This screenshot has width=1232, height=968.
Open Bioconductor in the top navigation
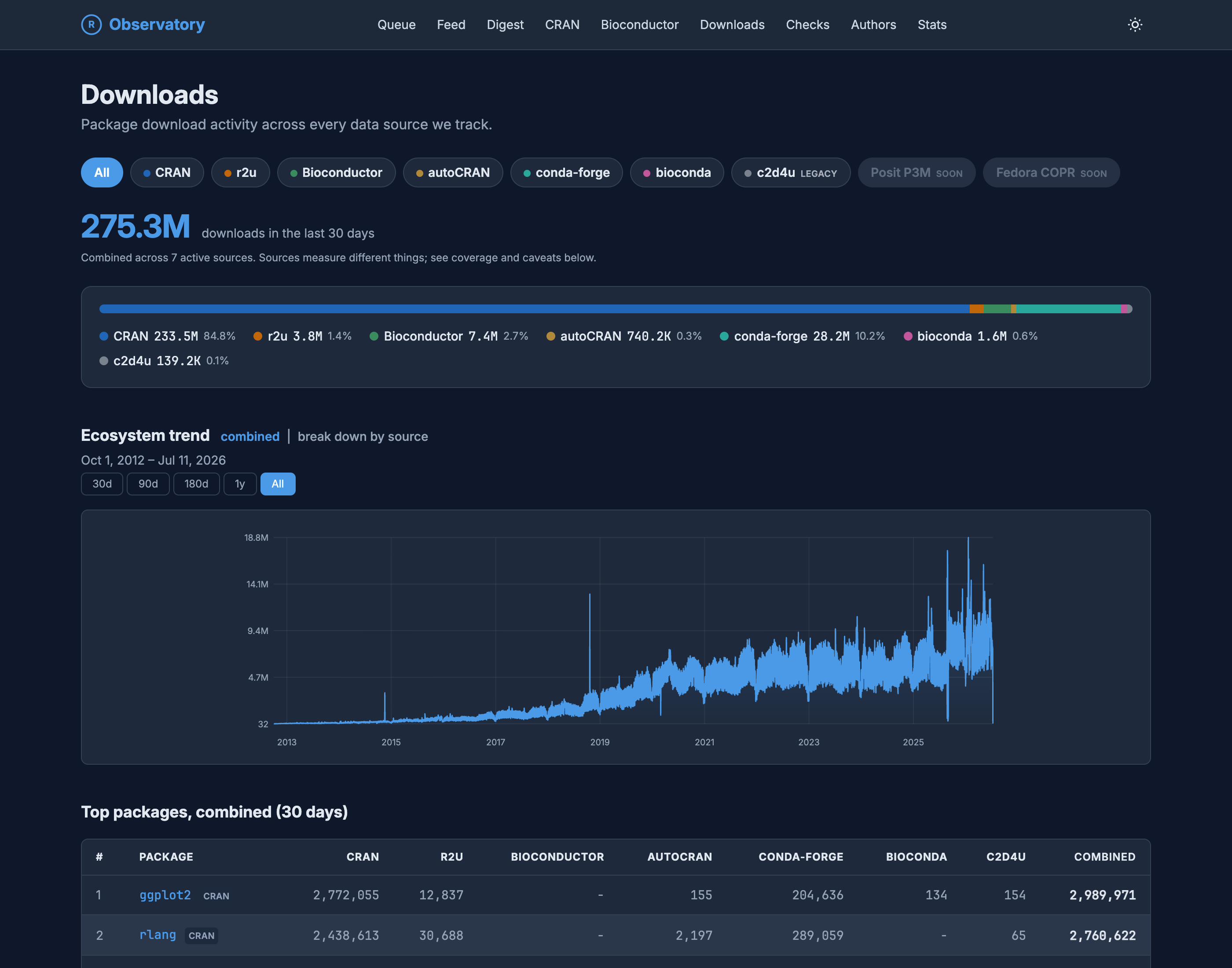coord(639,24)
